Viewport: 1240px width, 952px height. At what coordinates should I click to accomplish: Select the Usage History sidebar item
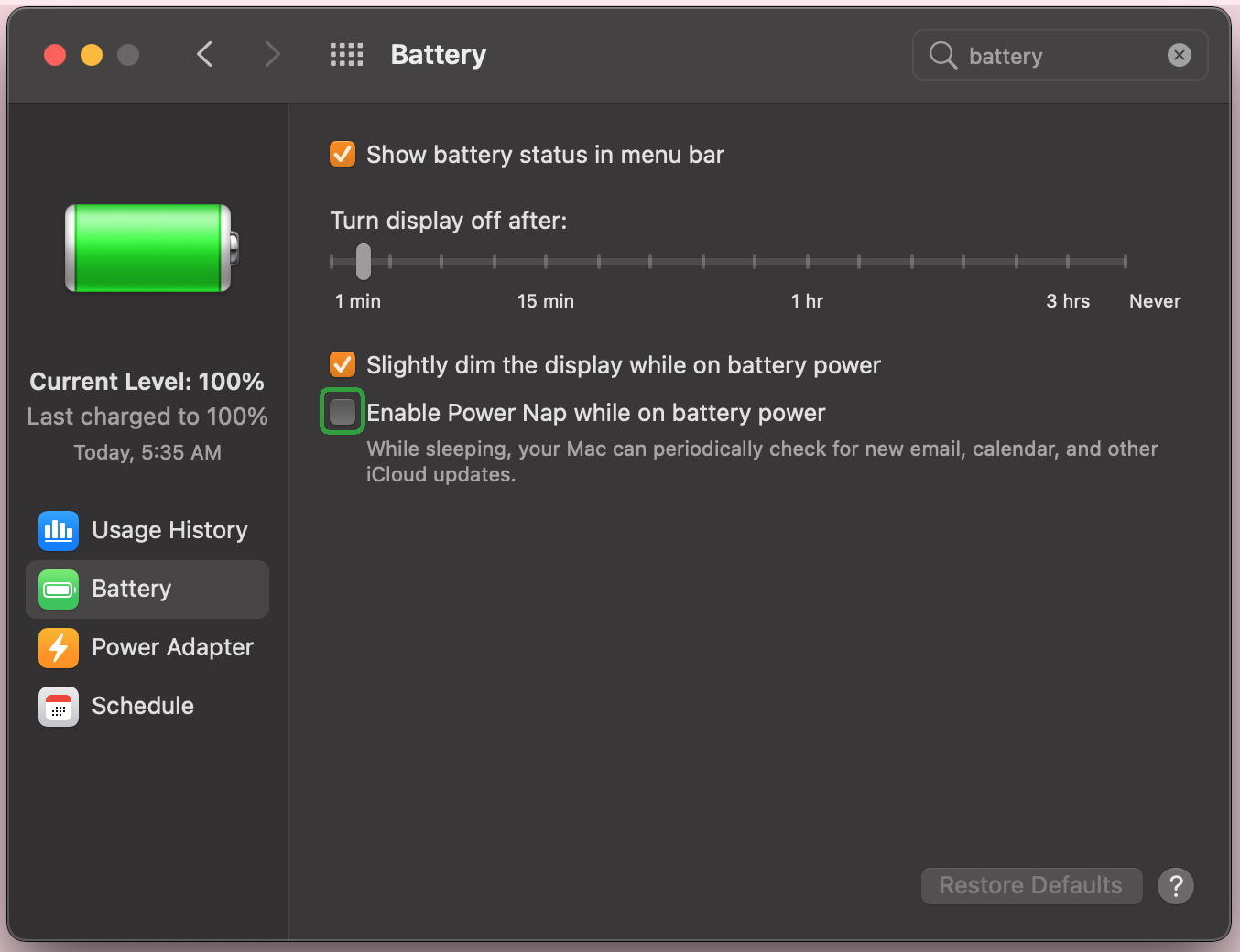[169, 531]
